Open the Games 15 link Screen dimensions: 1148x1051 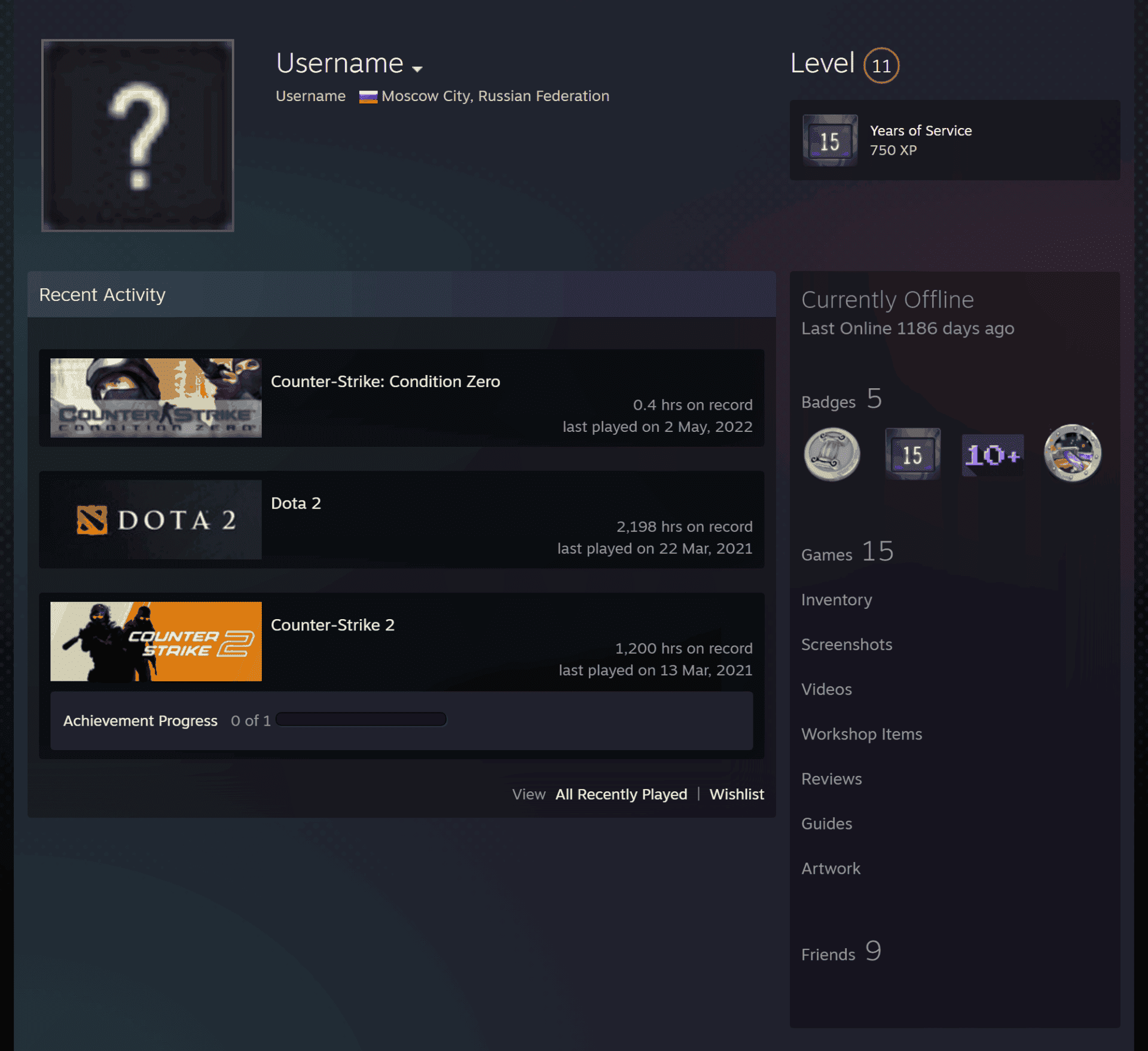tap(847, 552)
